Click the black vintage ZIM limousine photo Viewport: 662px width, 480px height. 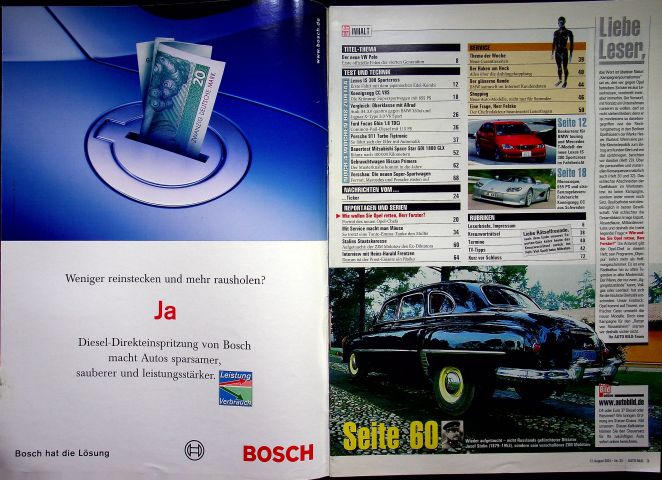470,340
